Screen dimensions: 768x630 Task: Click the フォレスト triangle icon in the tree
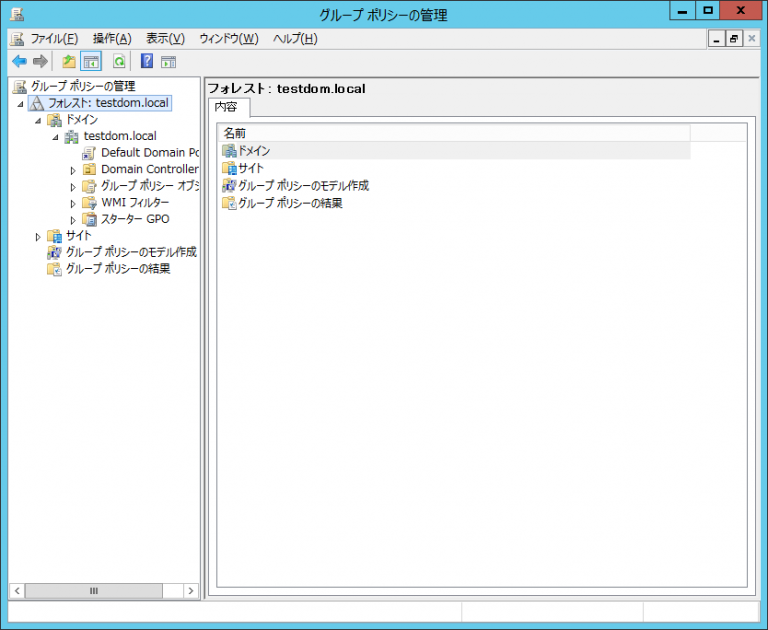pos(38,103)
